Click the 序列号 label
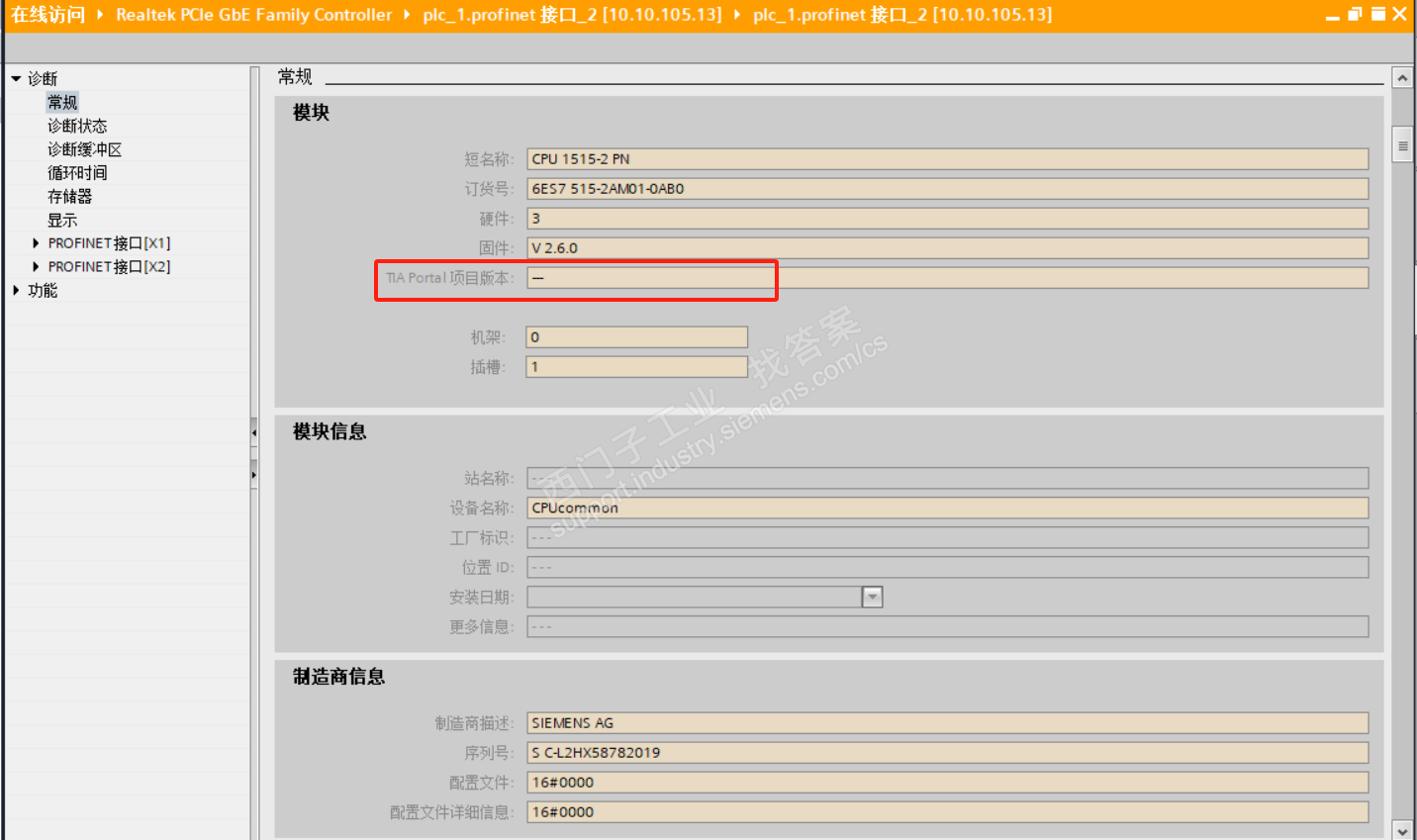 point(489,753)
